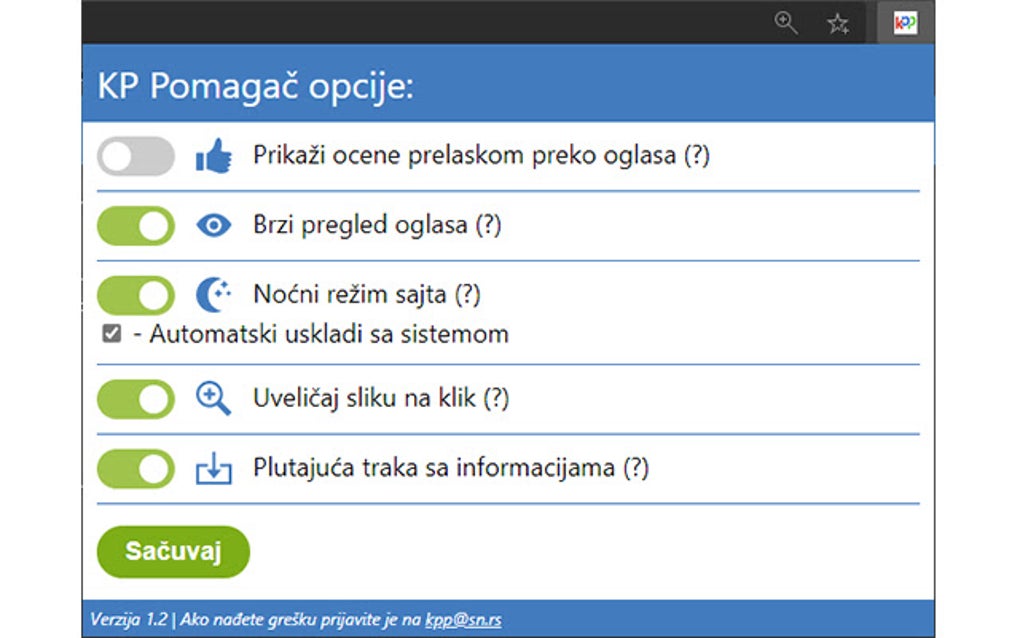
Task: Turn off the Noćni režim sajta toggle
Action: [x=136, y=295]
